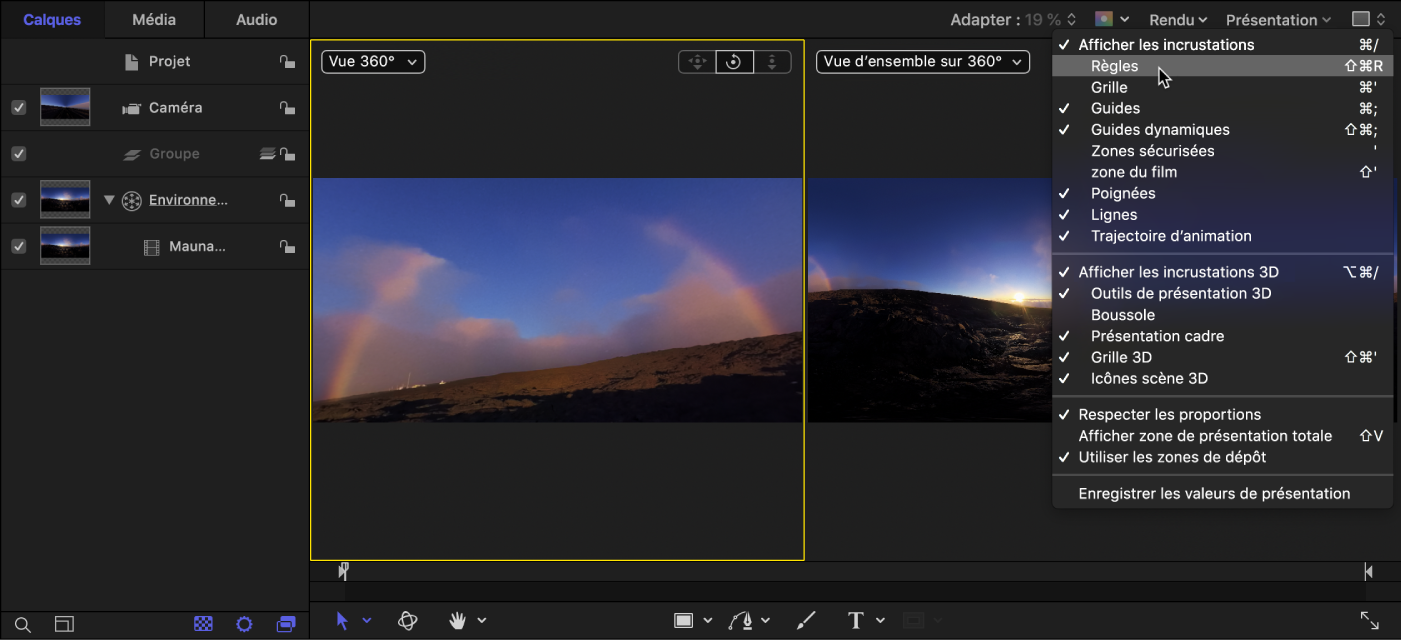Collapse the Environnement group disclosure triangle
This screenshot has height=641, width=1402.
coord(110,200)
